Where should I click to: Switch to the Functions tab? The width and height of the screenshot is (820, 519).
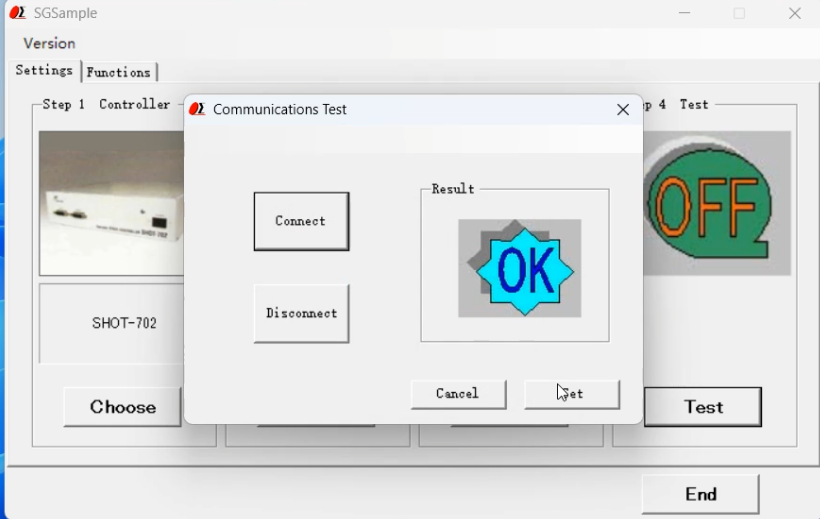(x=118, y=72)
